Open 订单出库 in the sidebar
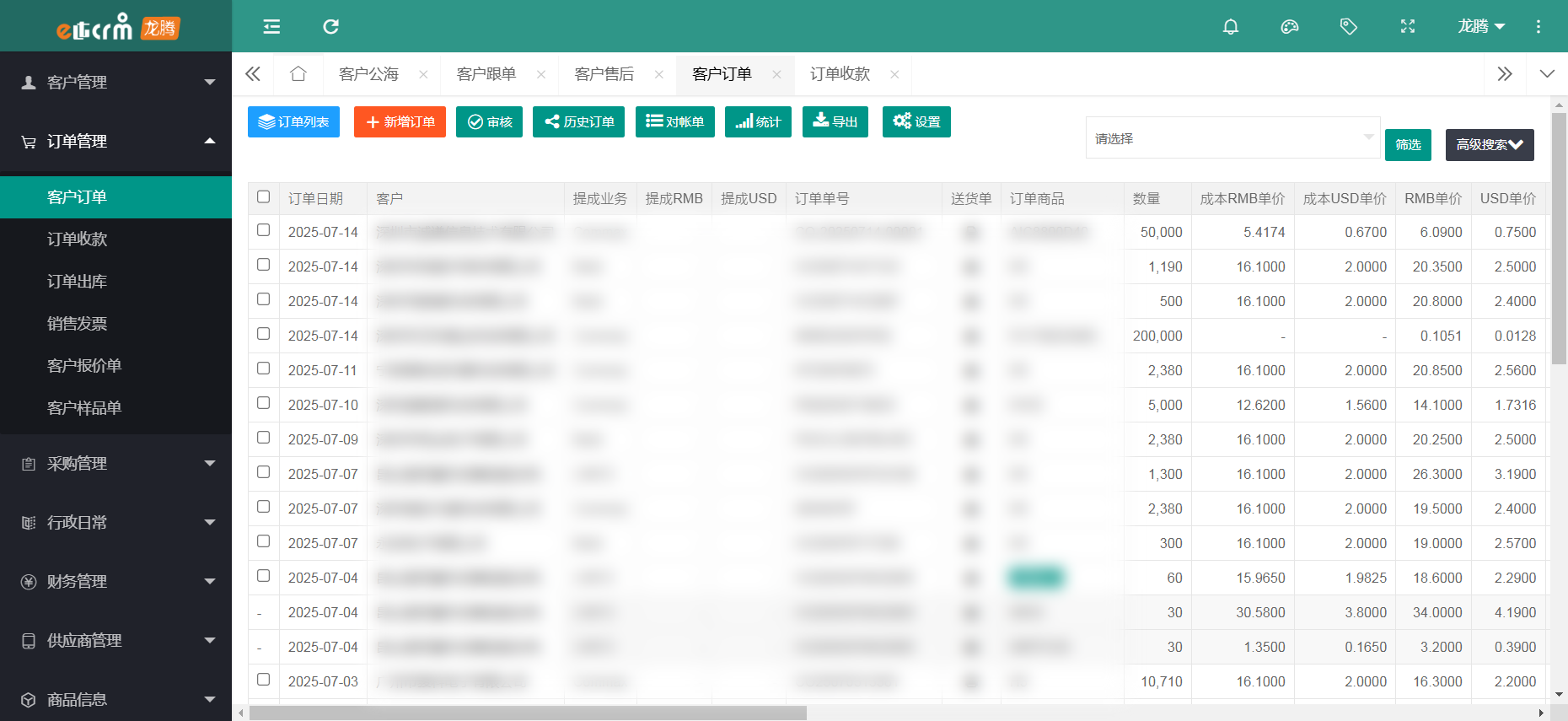1568x721 pixels. click(77, 282)
